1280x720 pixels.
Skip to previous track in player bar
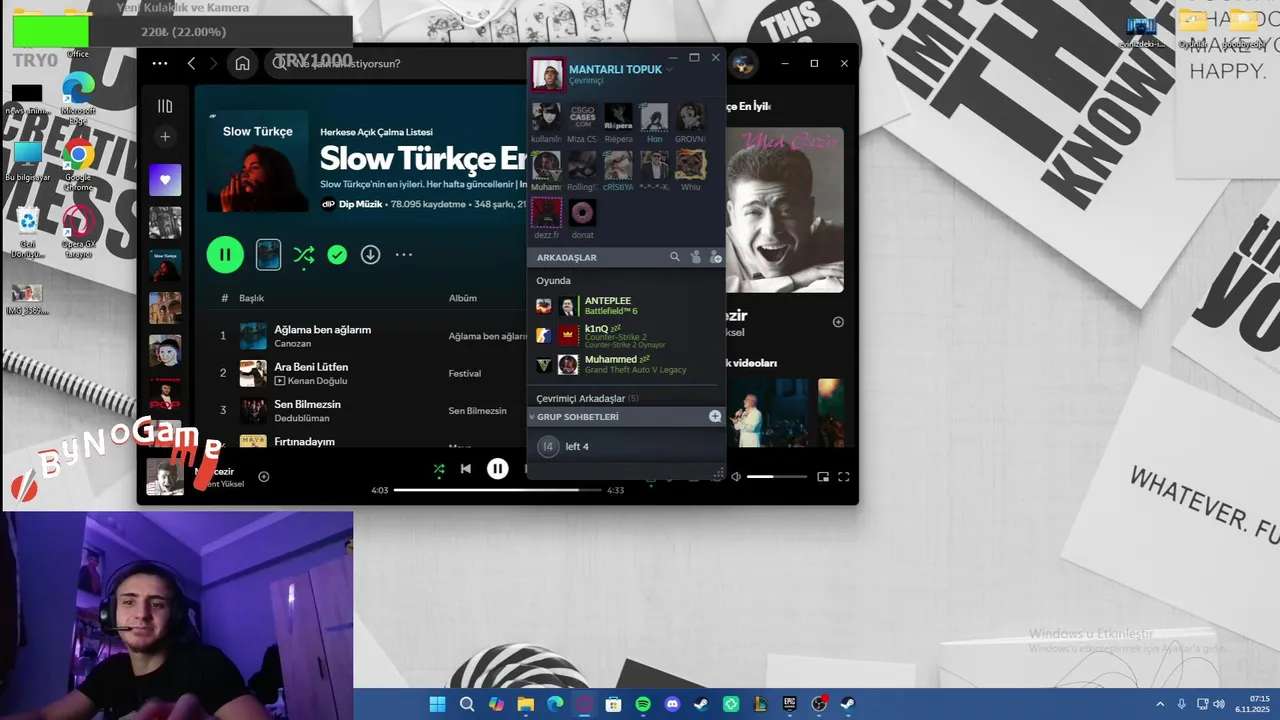click(x=465, y=468)
